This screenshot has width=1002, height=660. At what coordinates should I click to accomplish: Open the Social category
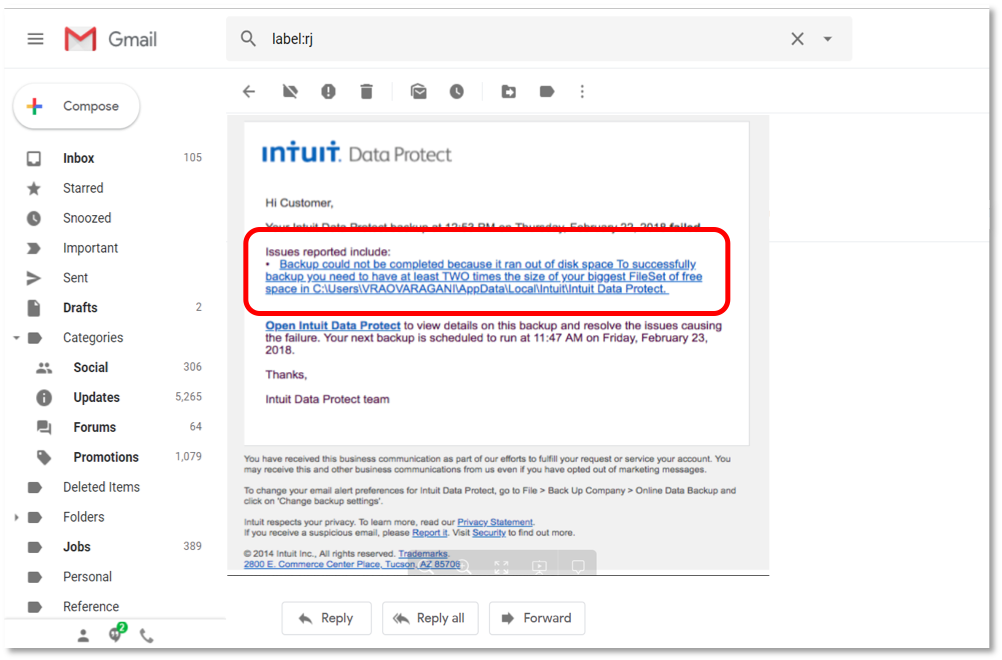pyautogui.click(x=90, y=368)
